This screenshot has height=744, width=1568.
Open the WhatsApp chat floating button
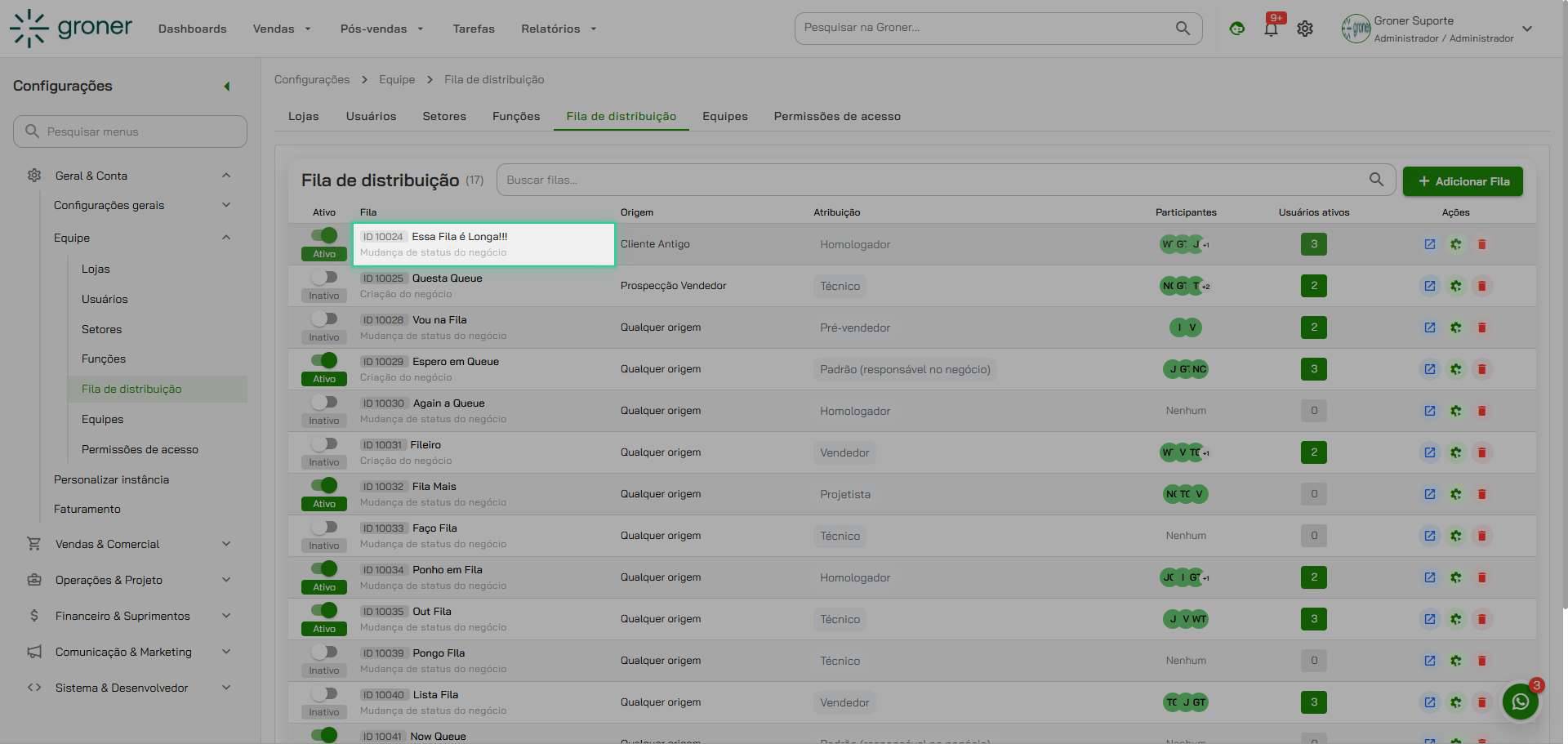[x=1520, y=702]
